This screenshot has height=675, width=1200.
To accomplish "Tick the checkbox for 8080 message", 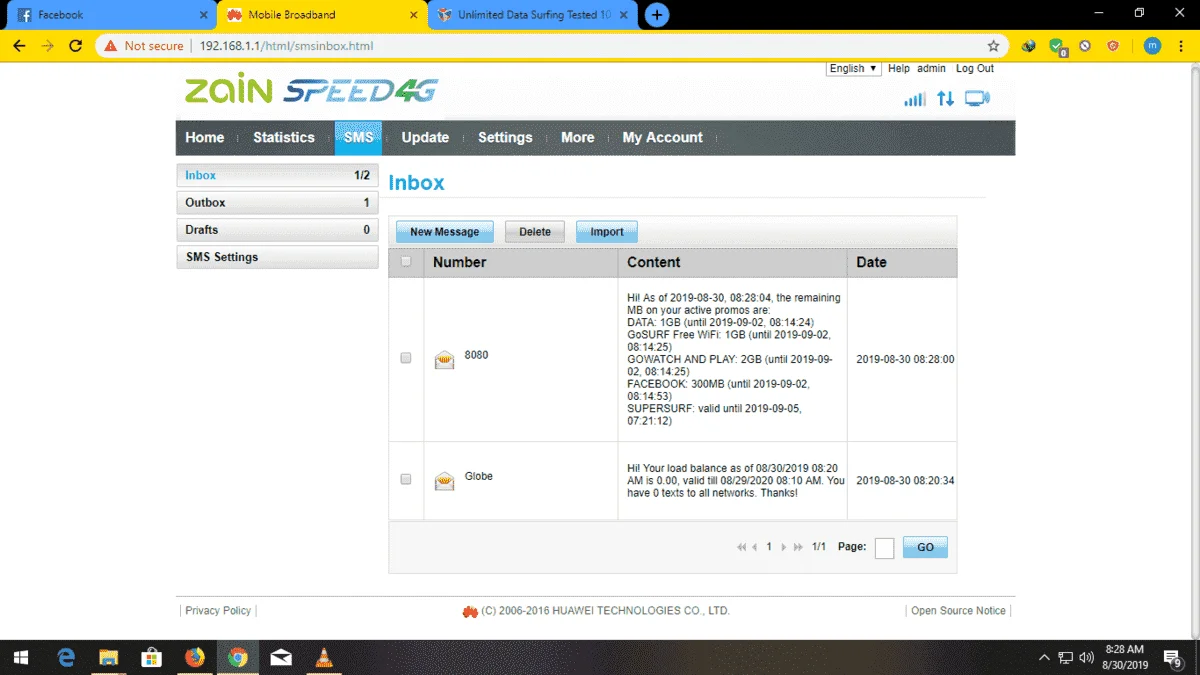I will click(405, 357).
